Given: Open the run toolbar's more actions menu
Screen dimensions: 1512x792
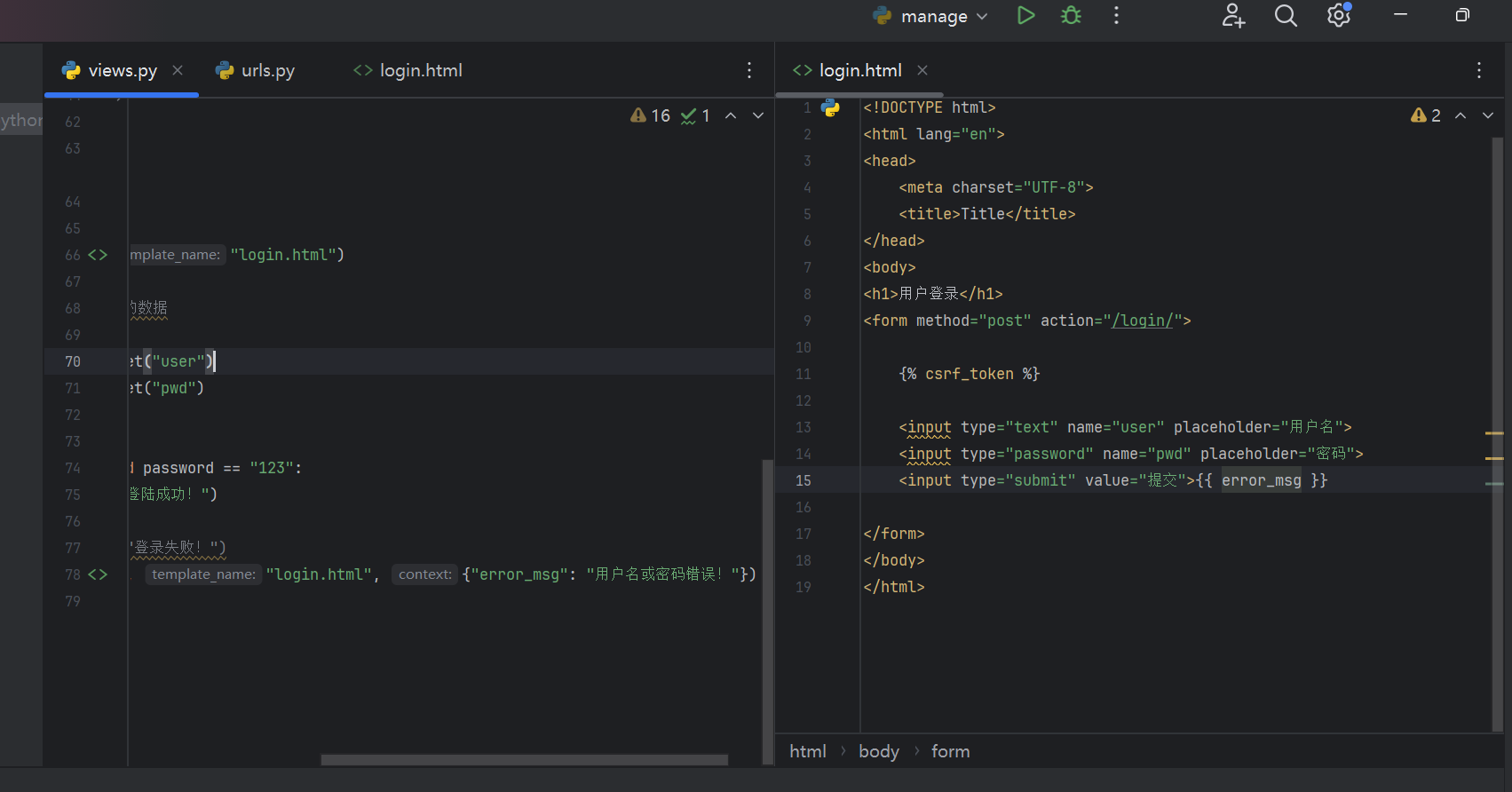Looking at the screenshot, I should pos(1116,15).
